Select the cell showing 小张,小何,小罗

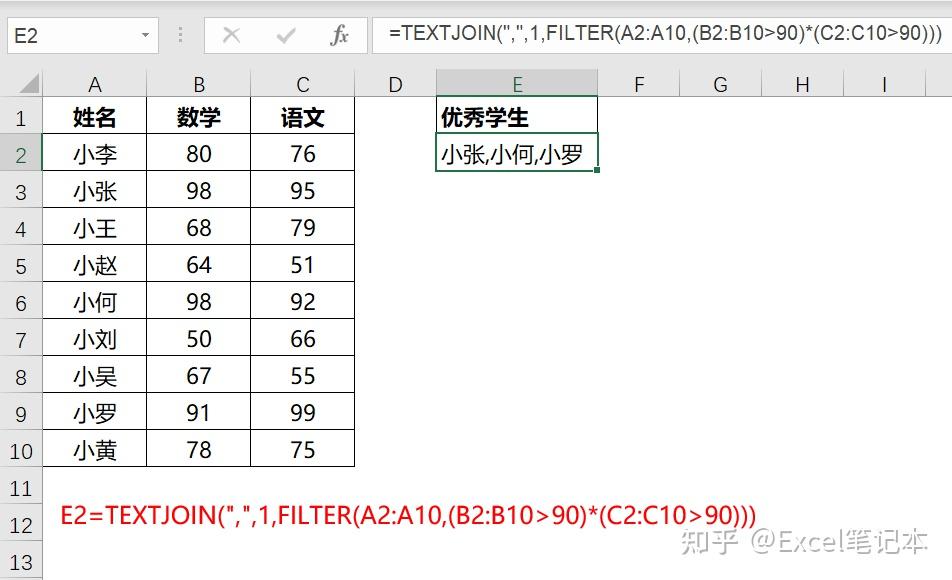pyautogui.click(x=515, y=153)
